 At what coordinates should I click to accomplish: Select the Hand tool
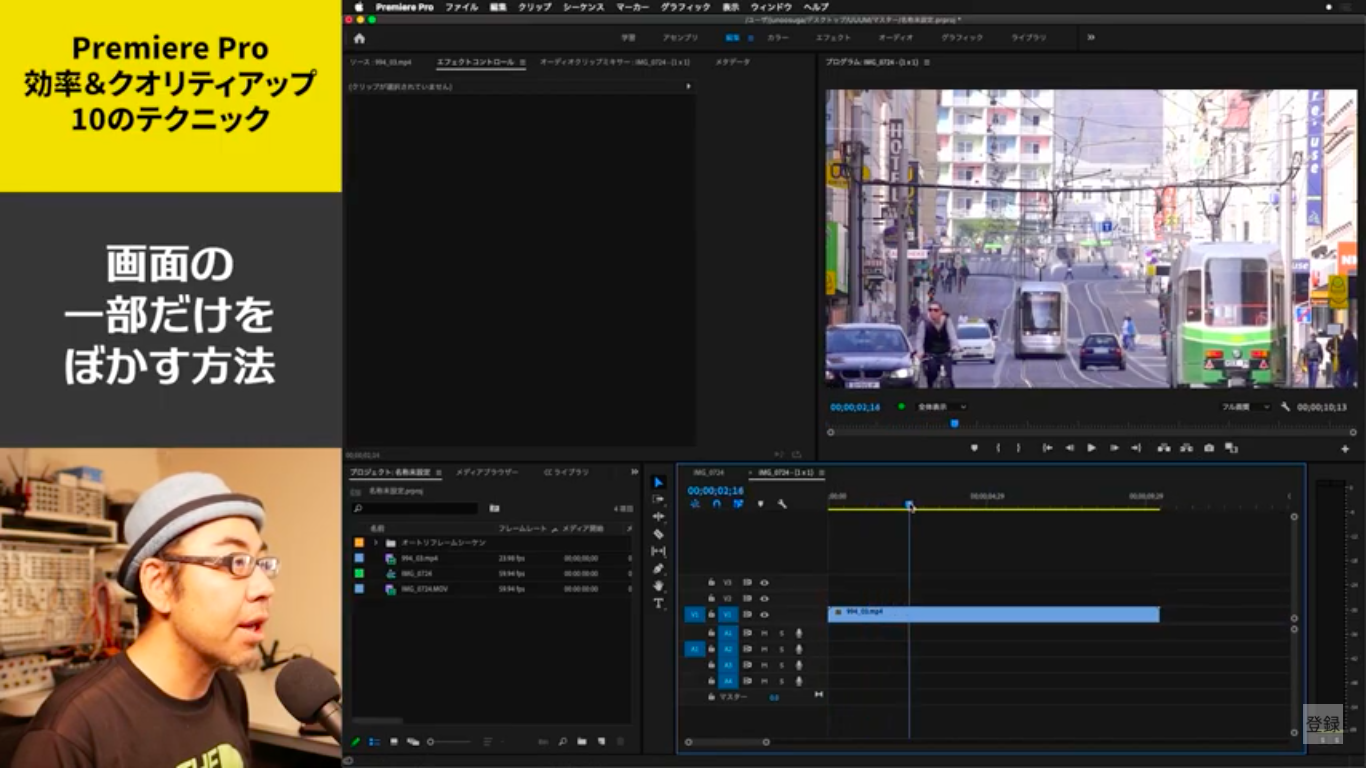(658, 586)
